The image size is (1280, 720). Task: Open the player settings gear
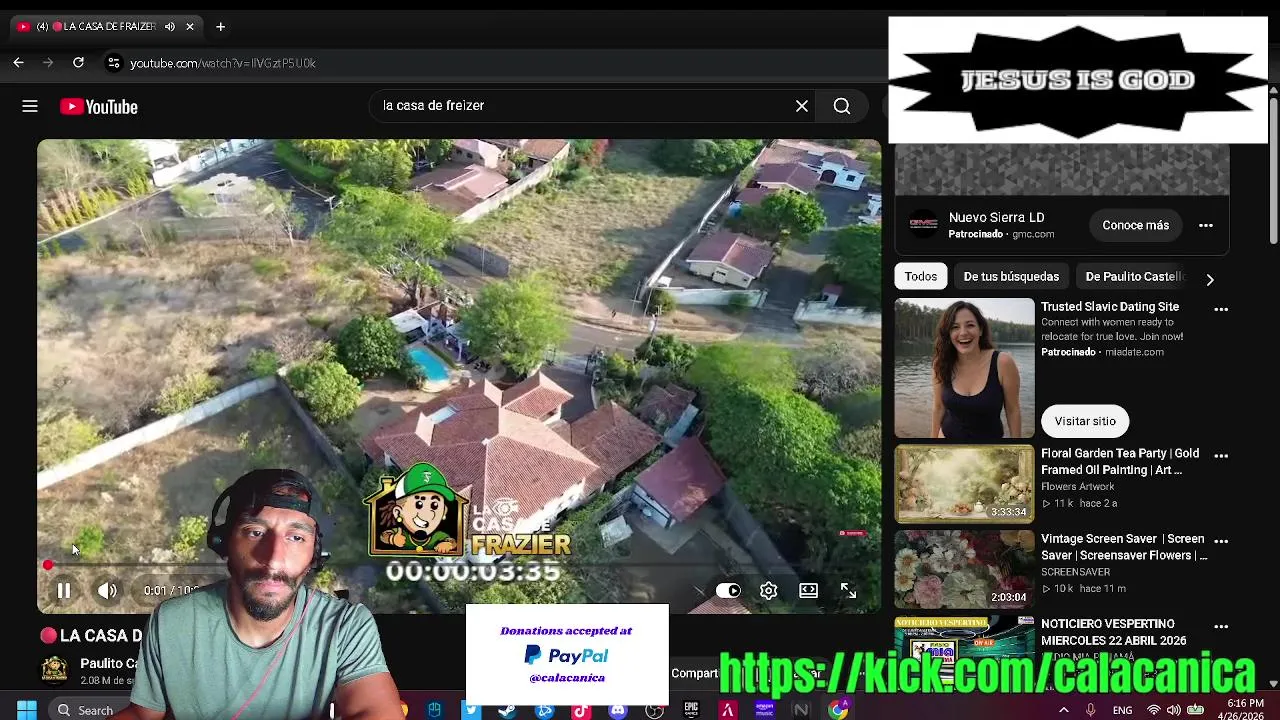click(768, 591)
